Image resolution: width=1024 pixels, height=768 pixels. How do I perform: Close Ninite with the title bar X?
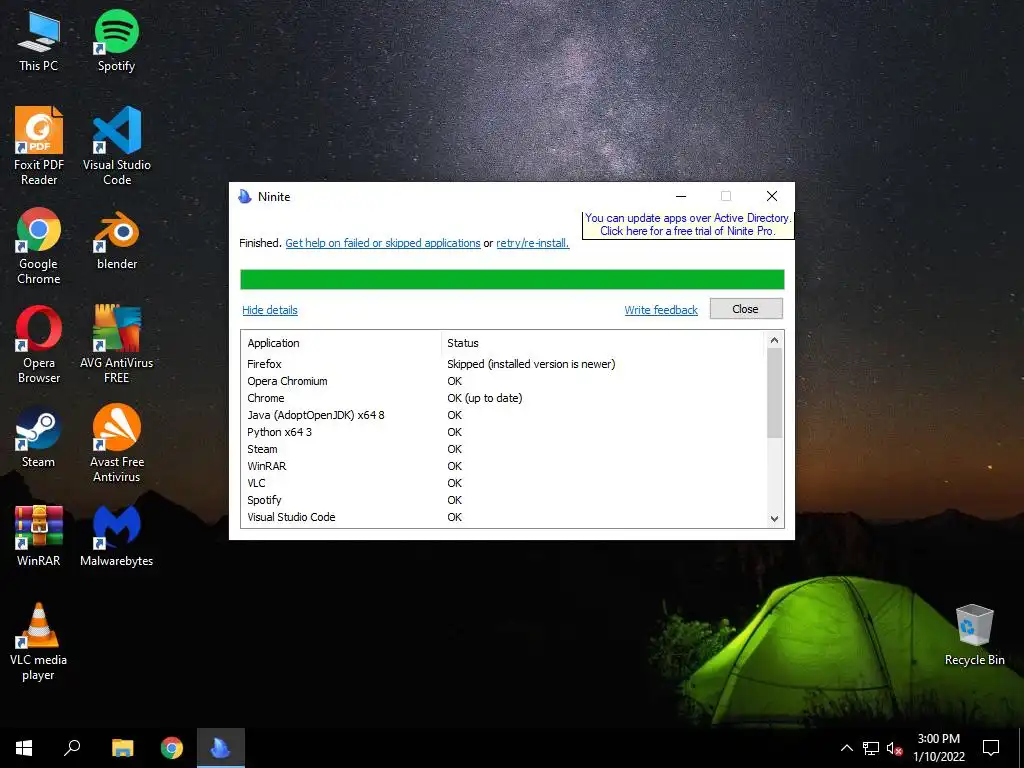pos(772,196)
